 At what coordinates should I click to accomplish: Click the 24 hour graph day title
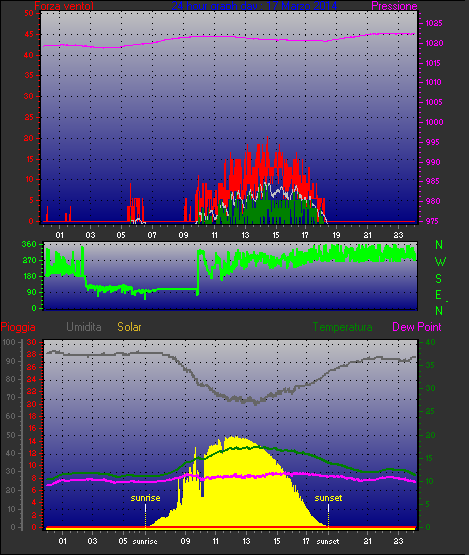coord(254,6)
